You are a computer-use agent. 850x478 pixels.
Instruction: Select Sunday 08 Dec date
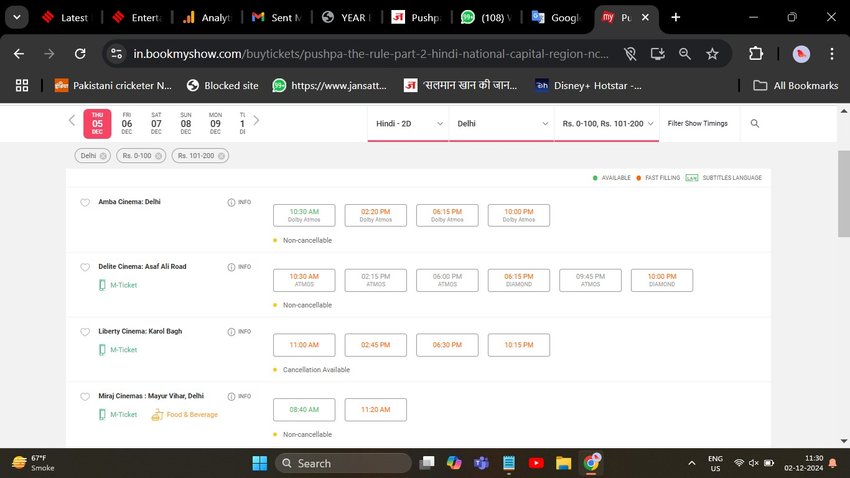[x=186, y=124]
